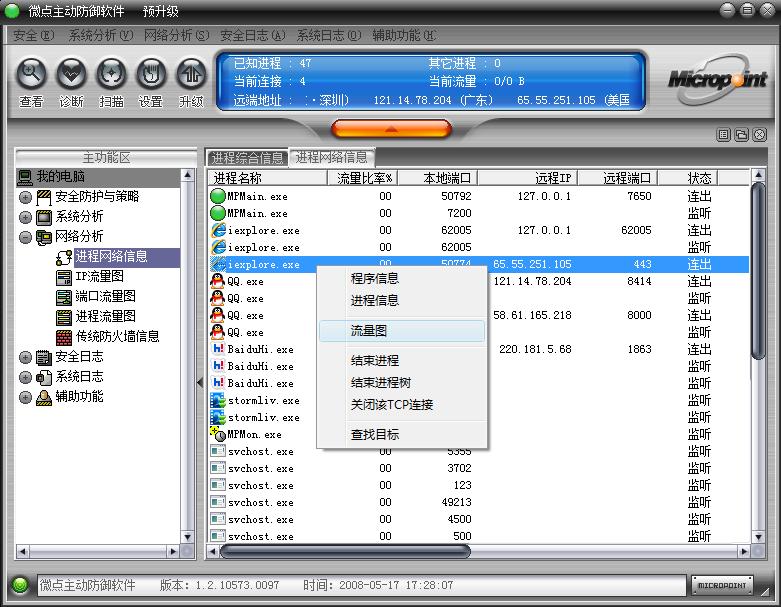Sort by 状态 column header
Screen dimensions: 781x607
click(688, 178)
